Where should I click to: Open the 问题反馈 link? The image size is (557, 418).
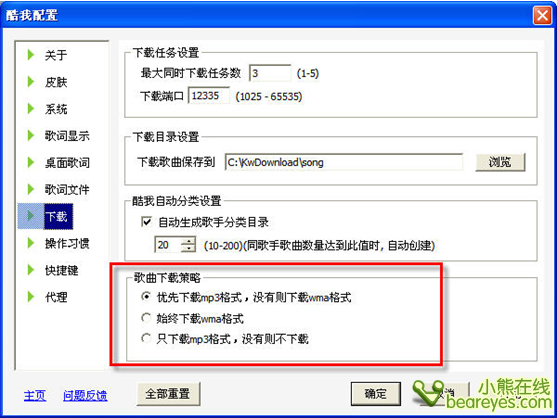[85, 395]
